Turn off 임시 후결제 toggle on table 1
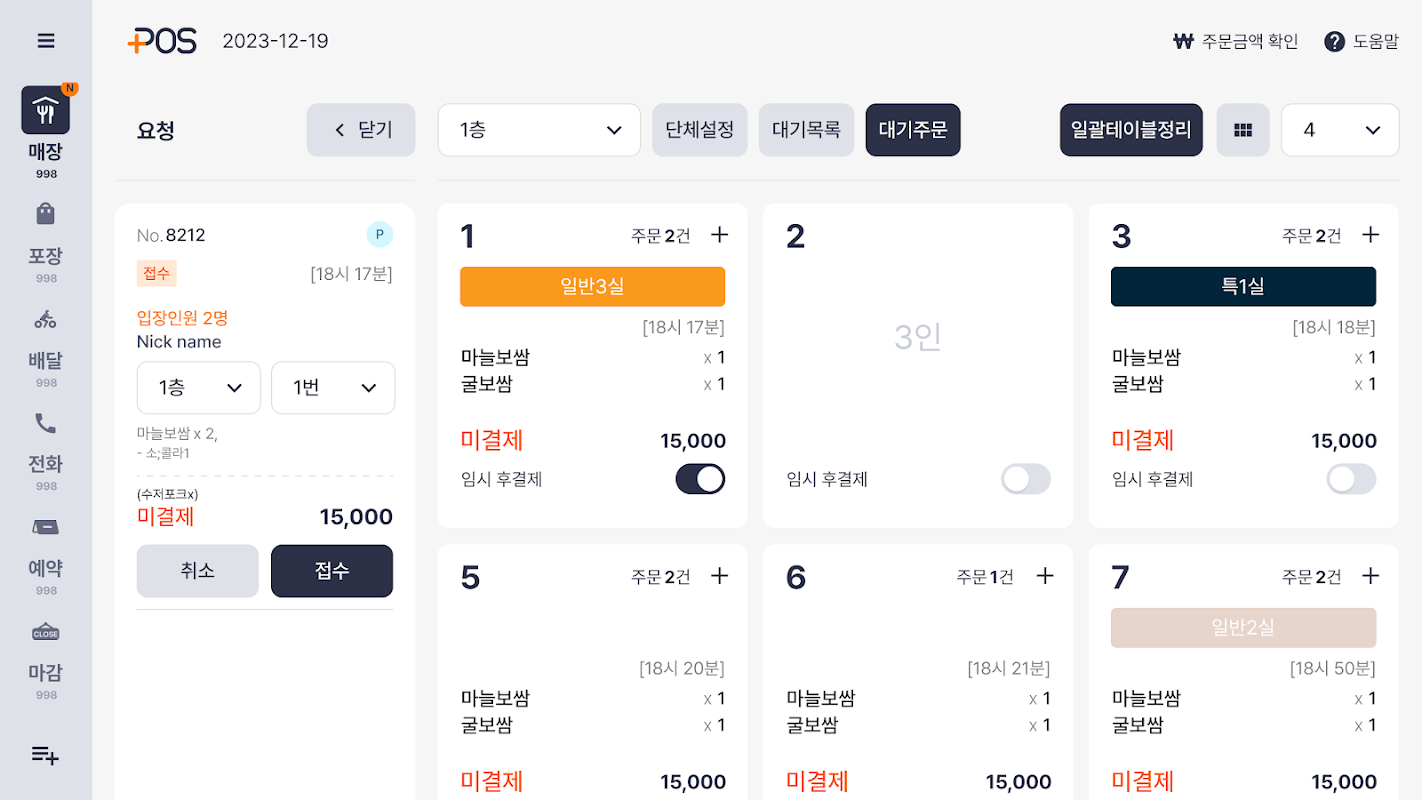 click(x=700, y=479)
